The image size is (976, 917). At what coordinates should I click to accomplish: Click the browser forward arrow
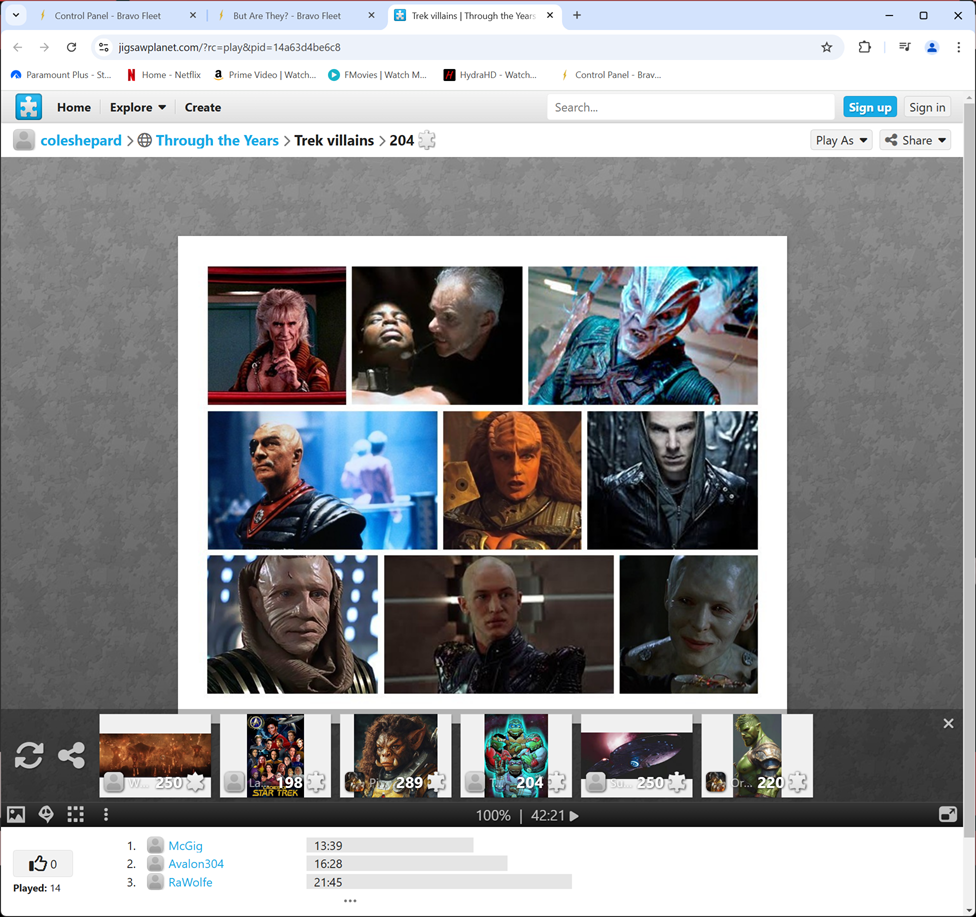pos(44,47)
